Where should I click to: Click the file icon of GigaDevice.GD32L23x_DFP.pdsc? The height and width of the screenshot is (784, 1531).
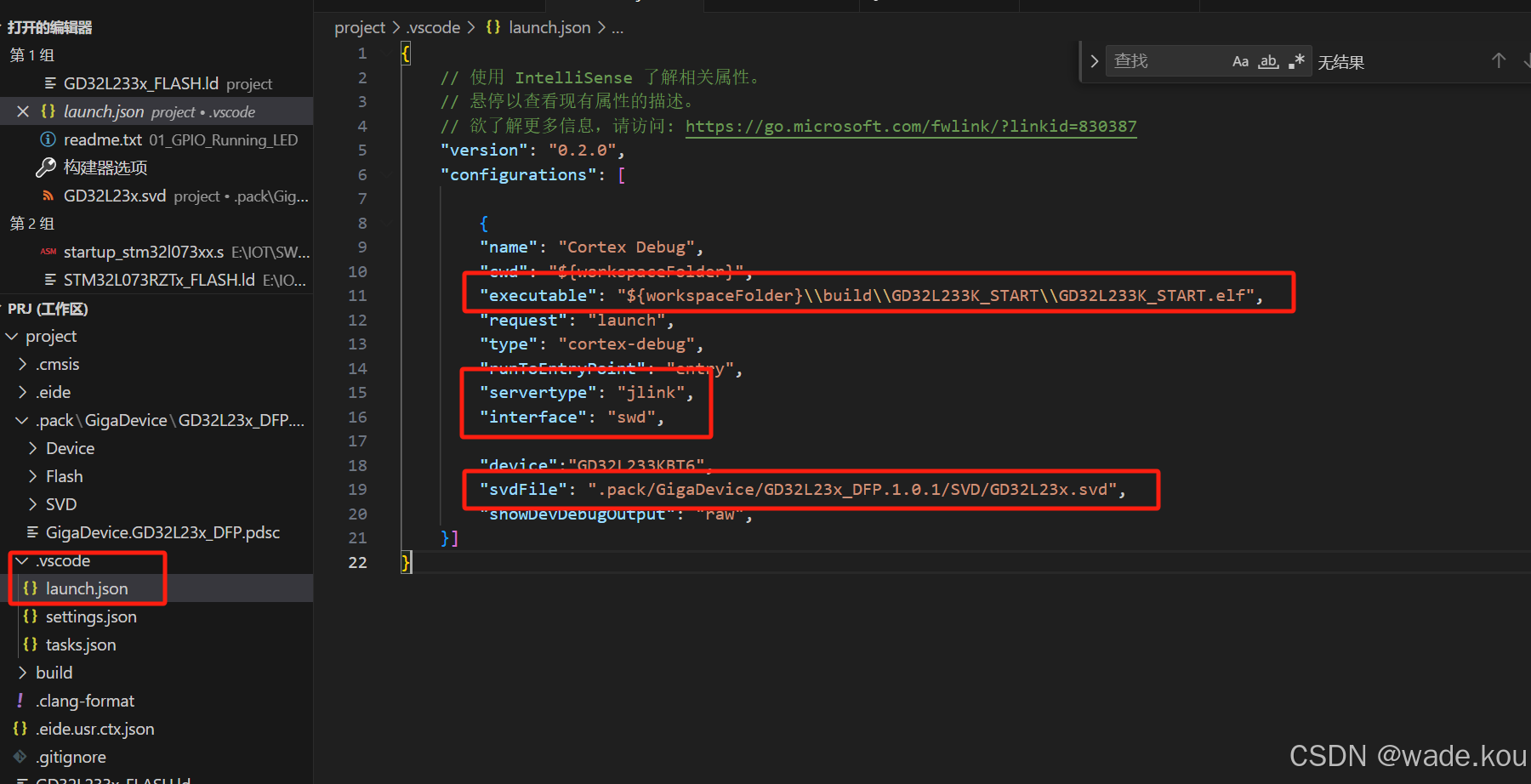pyautogui.click(x=32, y=532)
